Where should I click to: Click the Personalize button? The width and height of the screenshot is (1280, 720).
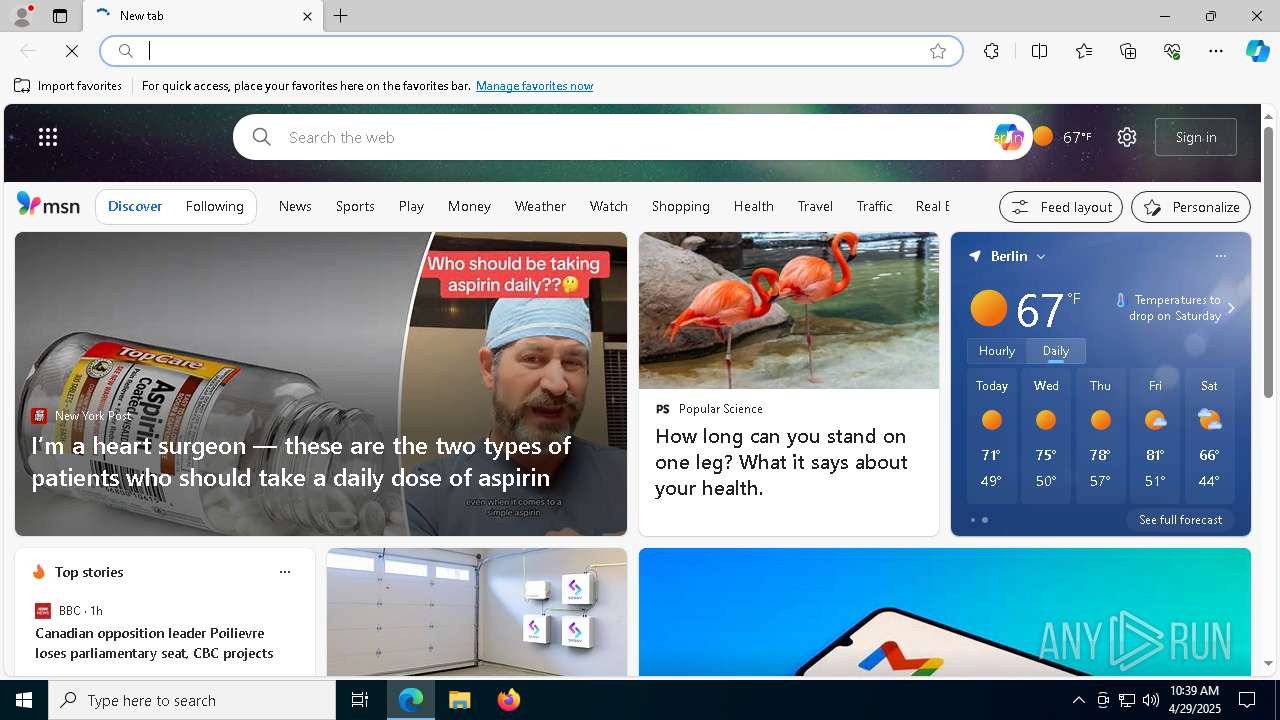1191,207
